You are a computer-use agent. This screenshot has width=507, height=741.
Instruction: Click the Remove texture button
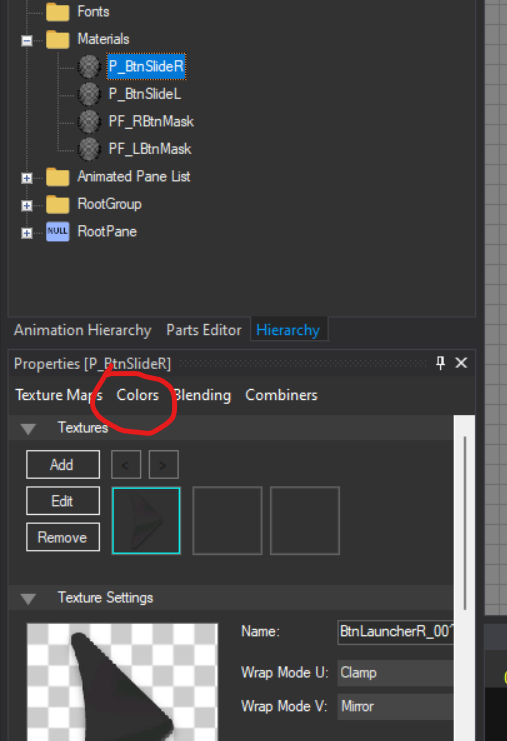click(63, 537)
